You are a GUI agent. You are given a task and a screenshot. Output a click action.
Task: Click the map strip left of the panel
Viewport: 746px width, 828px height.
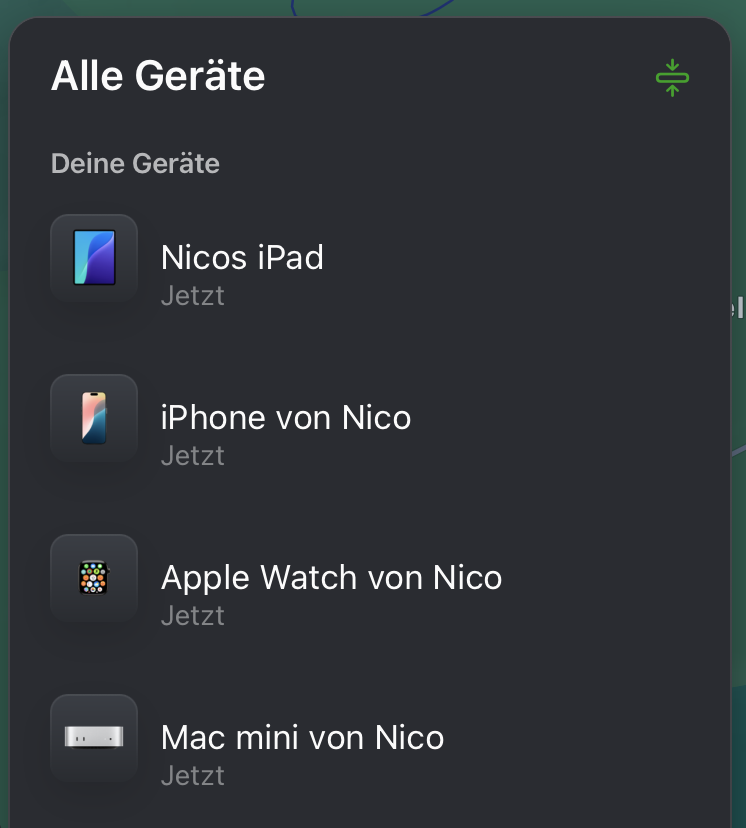(x=4, y=400)
